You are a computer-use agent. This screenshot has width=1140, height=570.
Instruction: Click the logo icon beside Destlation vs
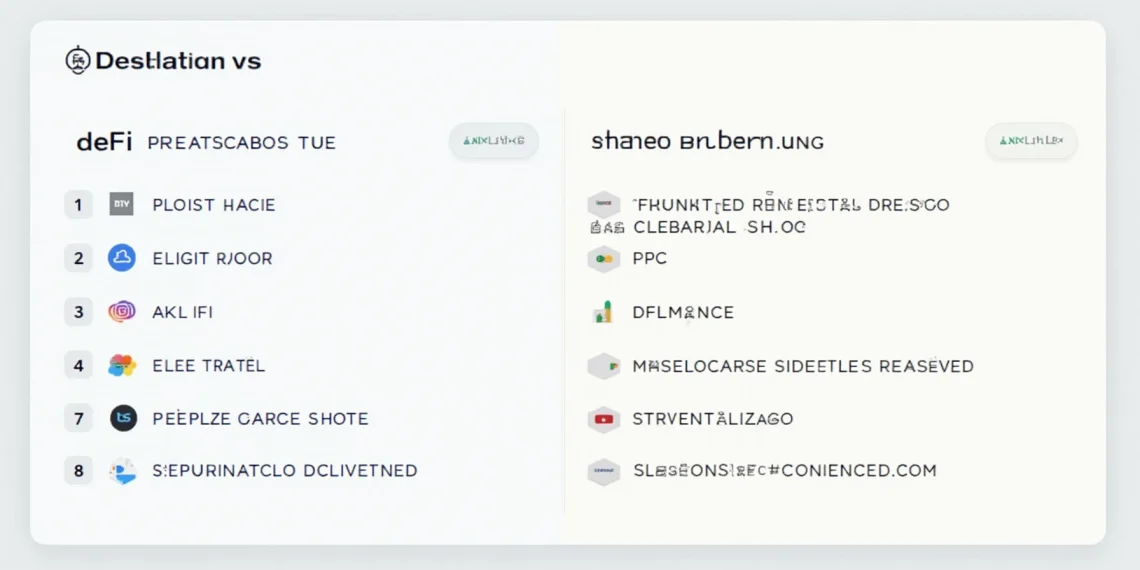77,61
